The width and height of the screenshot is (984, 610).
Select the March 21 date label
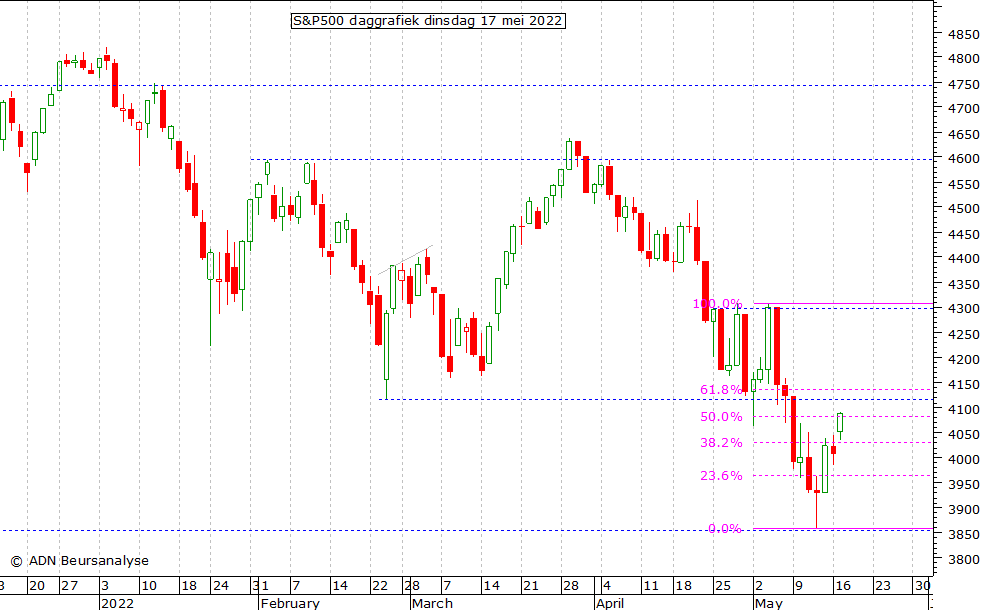coord(531,586)
